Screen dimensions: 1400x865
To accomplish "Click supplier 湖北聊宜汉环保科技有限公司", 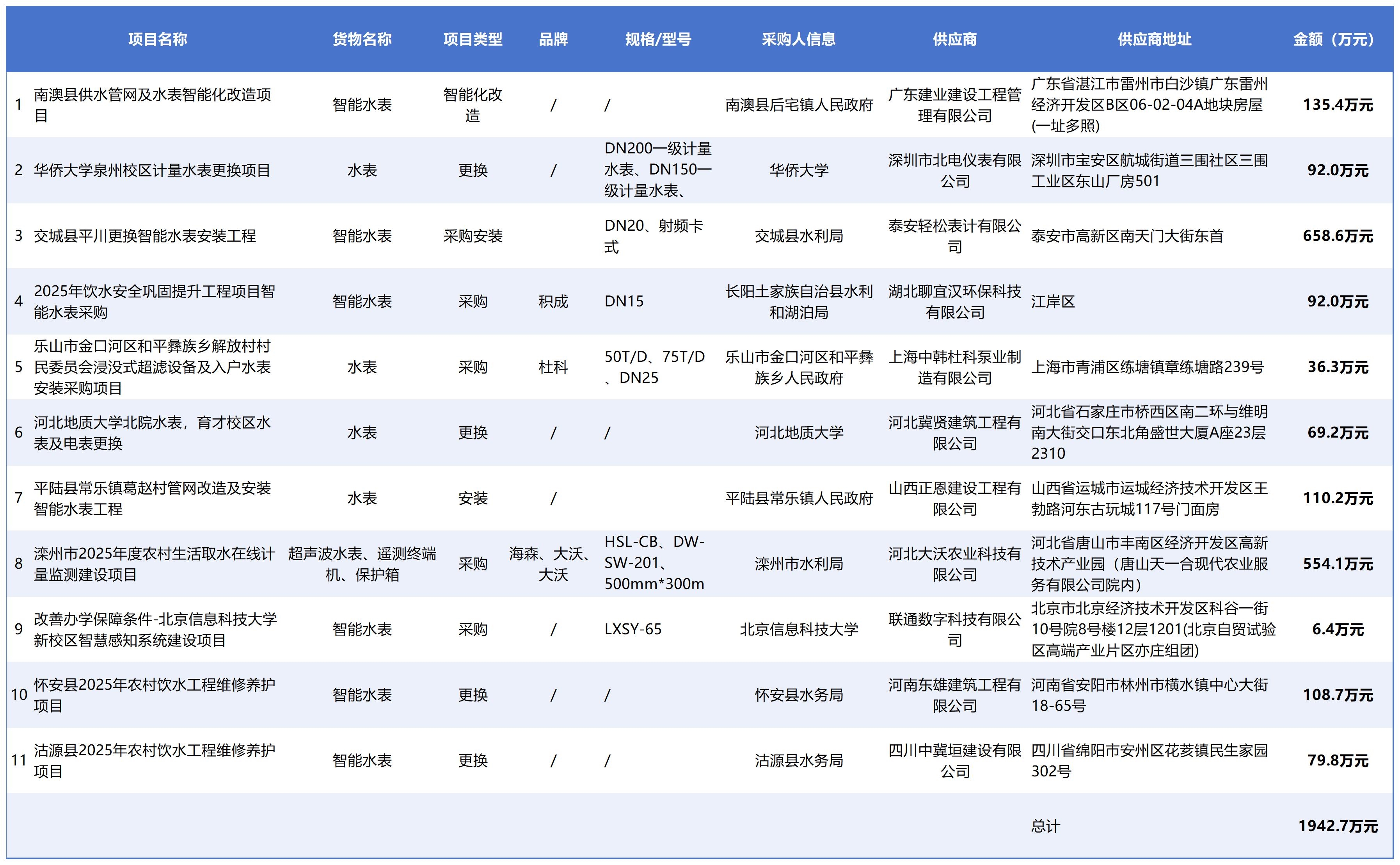I will pyautogui.click(x=954, y=301).
